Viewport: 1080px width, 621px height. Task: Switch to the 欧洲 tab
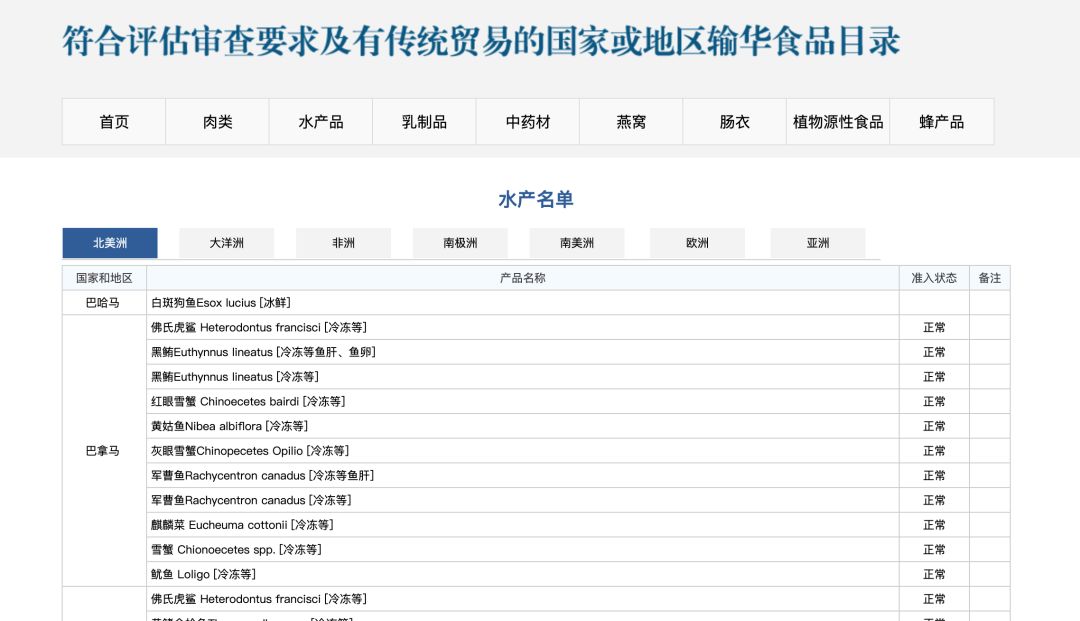pyautogui.click(x=697, y=243)
